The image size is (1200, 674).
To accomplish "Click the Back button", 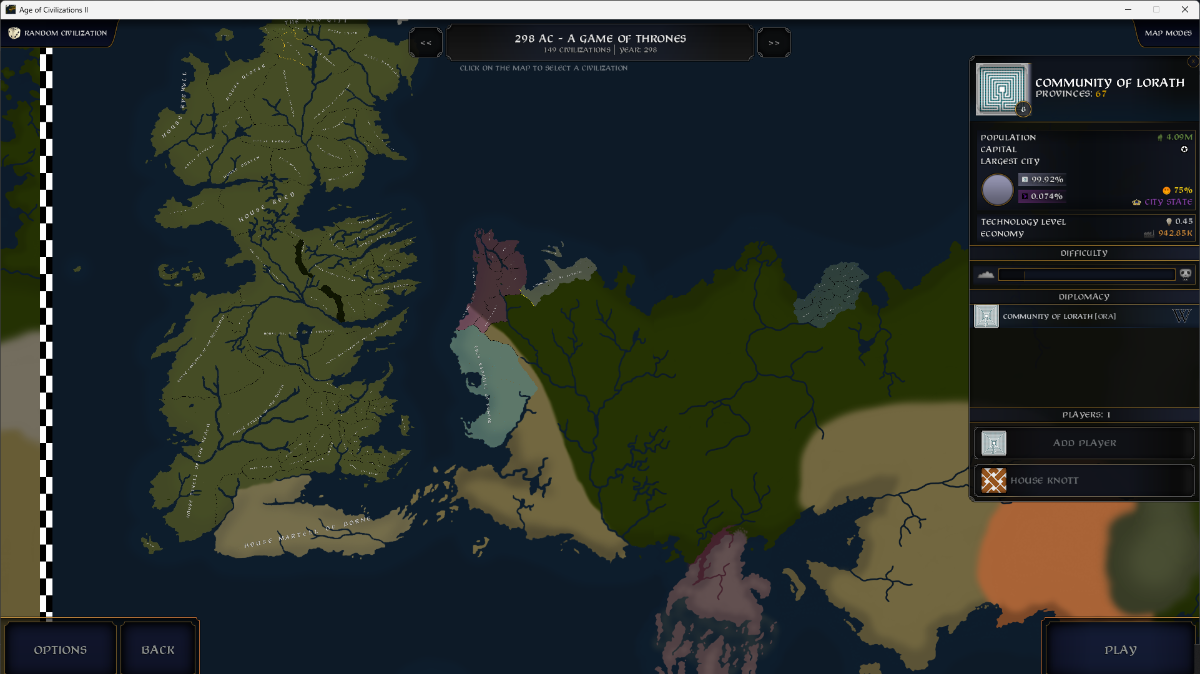I will point(158,649).
